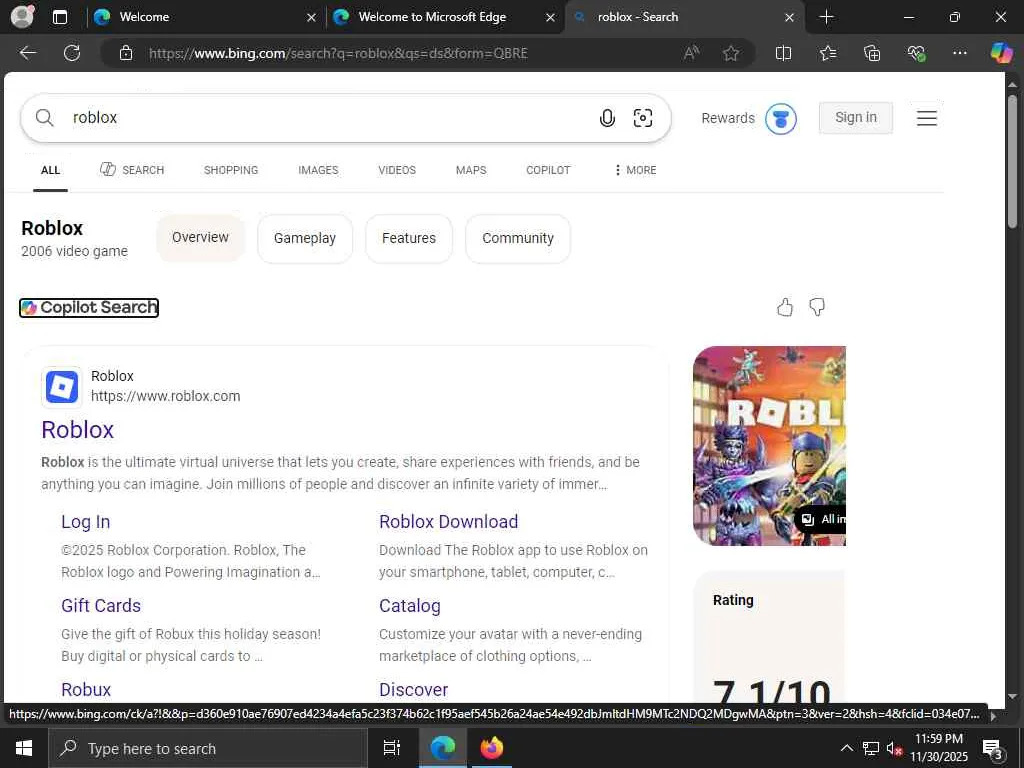Expand the MORE search options
Screen dimensions: 1024x768
[x=635, y=170]
